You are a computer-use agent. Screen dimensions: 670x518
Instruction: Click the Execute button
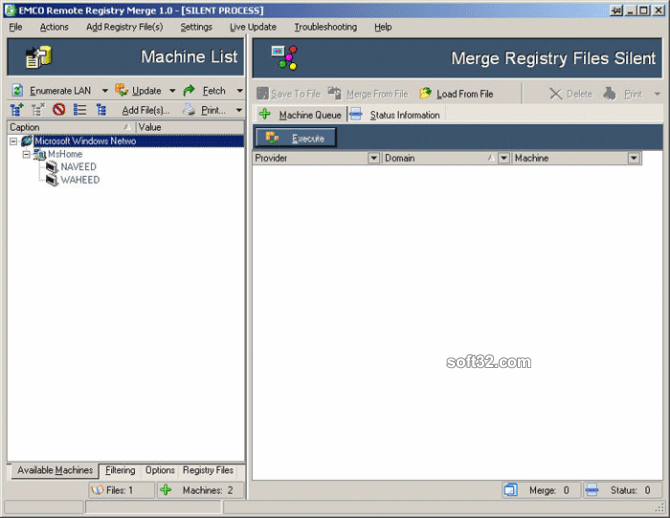pos(295,138)
